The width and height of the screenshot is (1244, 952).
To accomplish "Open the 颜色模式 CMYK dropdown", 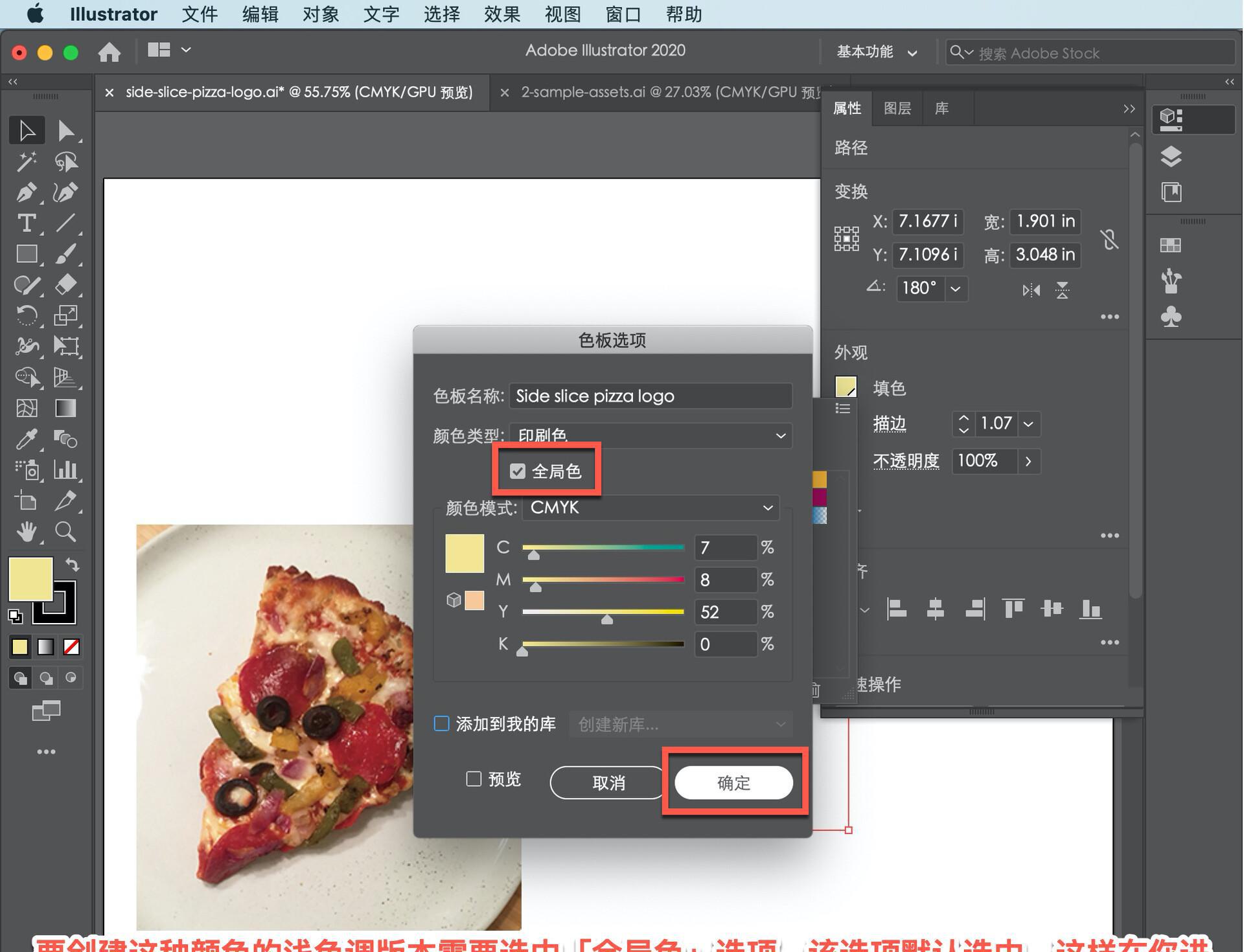I will pyautogui.click(x=651, y=507).
